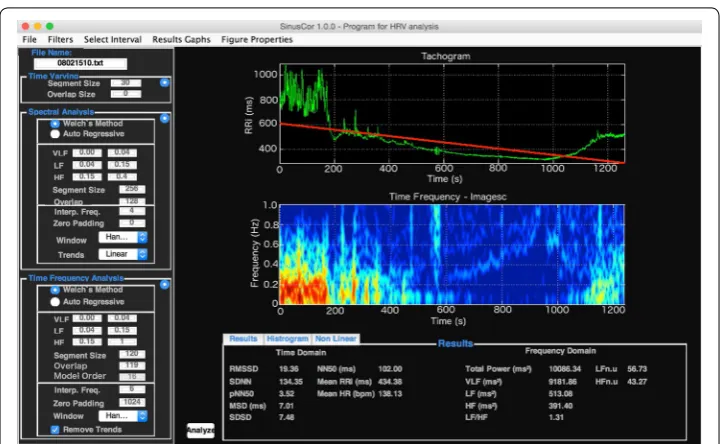Open the Trends dropdown showing Linear
Screen dimensions: 721x444
coord(123,254)
